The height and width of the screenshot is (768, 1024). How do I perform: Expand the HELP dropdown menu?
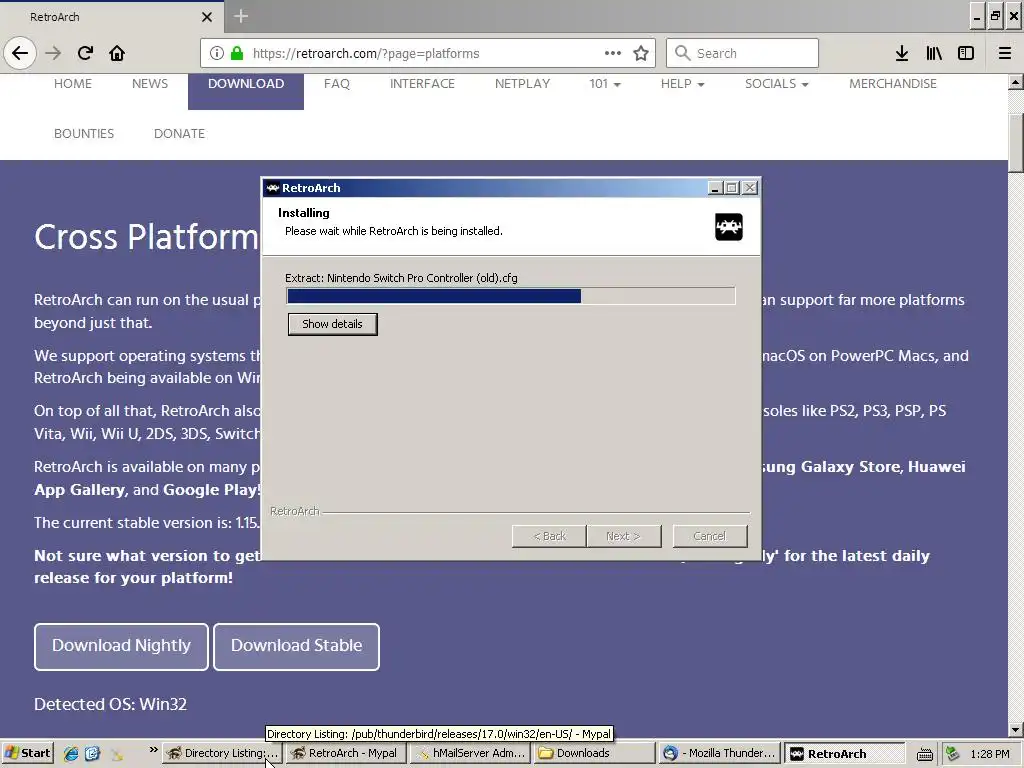coord(682,84)
